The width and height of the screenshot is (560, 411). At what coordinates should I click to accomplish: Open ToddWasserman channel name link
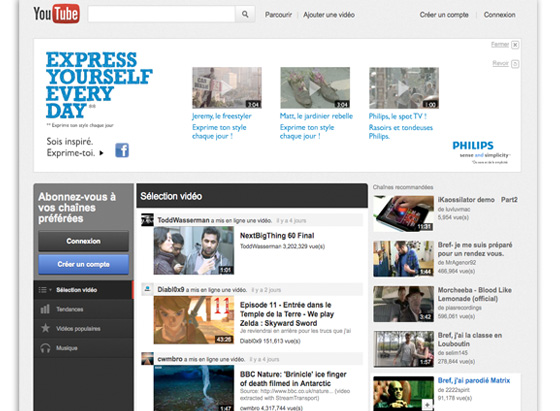[x=183, y=220]
